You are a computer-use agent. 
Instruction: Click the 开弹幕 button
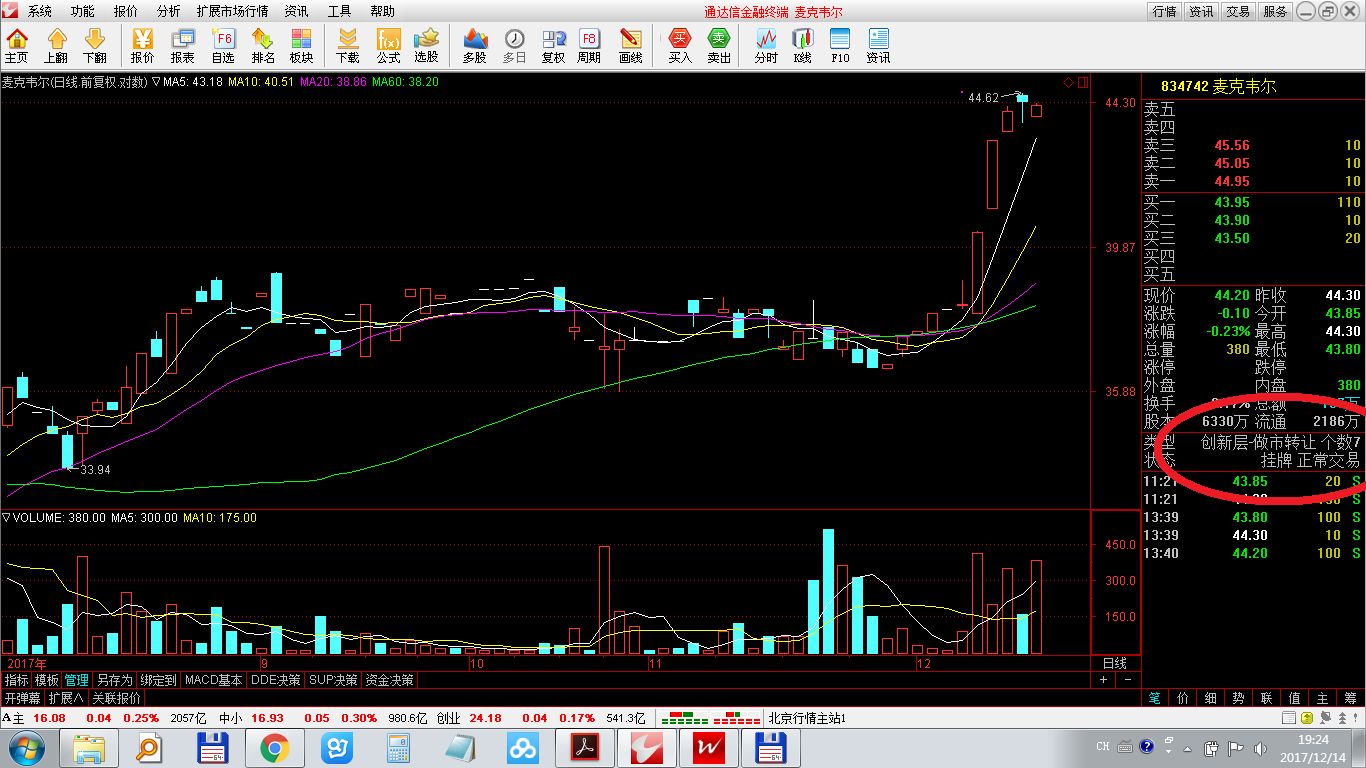(22, 698)
